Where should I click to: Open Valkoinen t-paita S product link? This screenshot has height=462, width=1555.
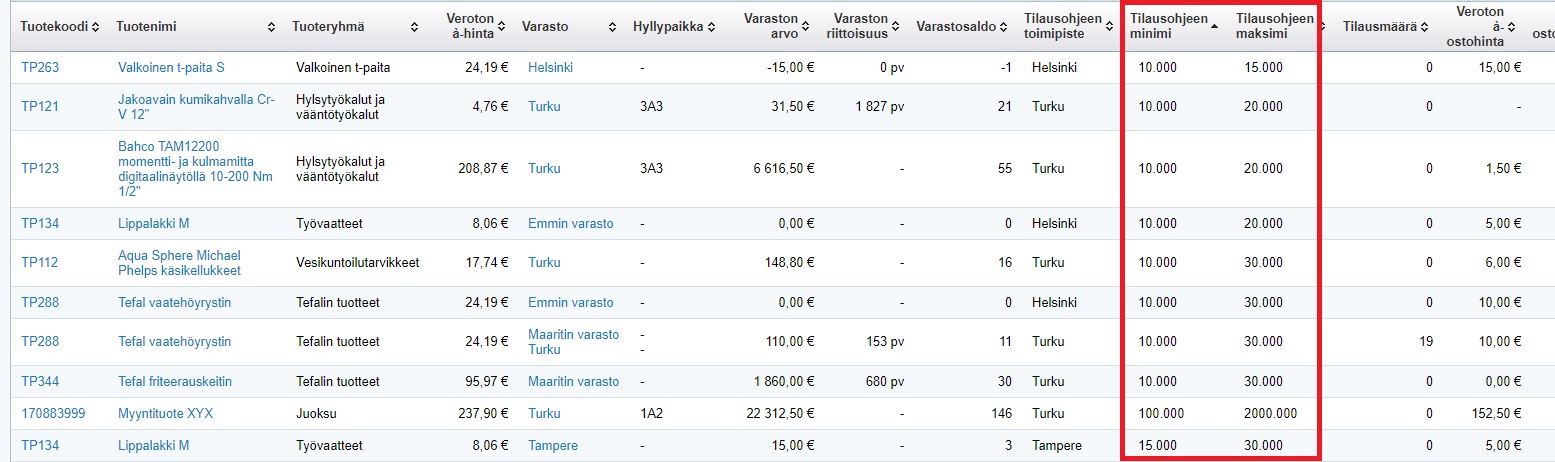pos(171,68)
